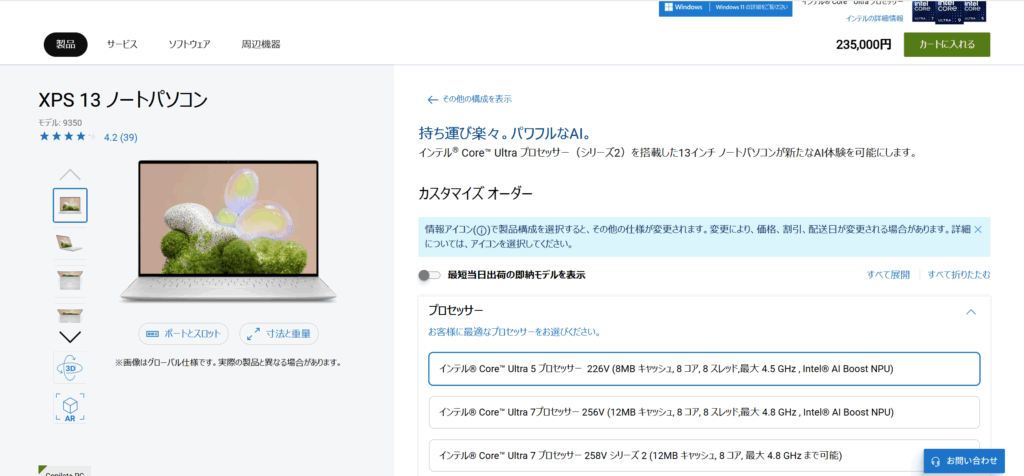Open the インテルの詳細情報 link
This screenshot has width=1024, height=476.
[x=874, y=18]
